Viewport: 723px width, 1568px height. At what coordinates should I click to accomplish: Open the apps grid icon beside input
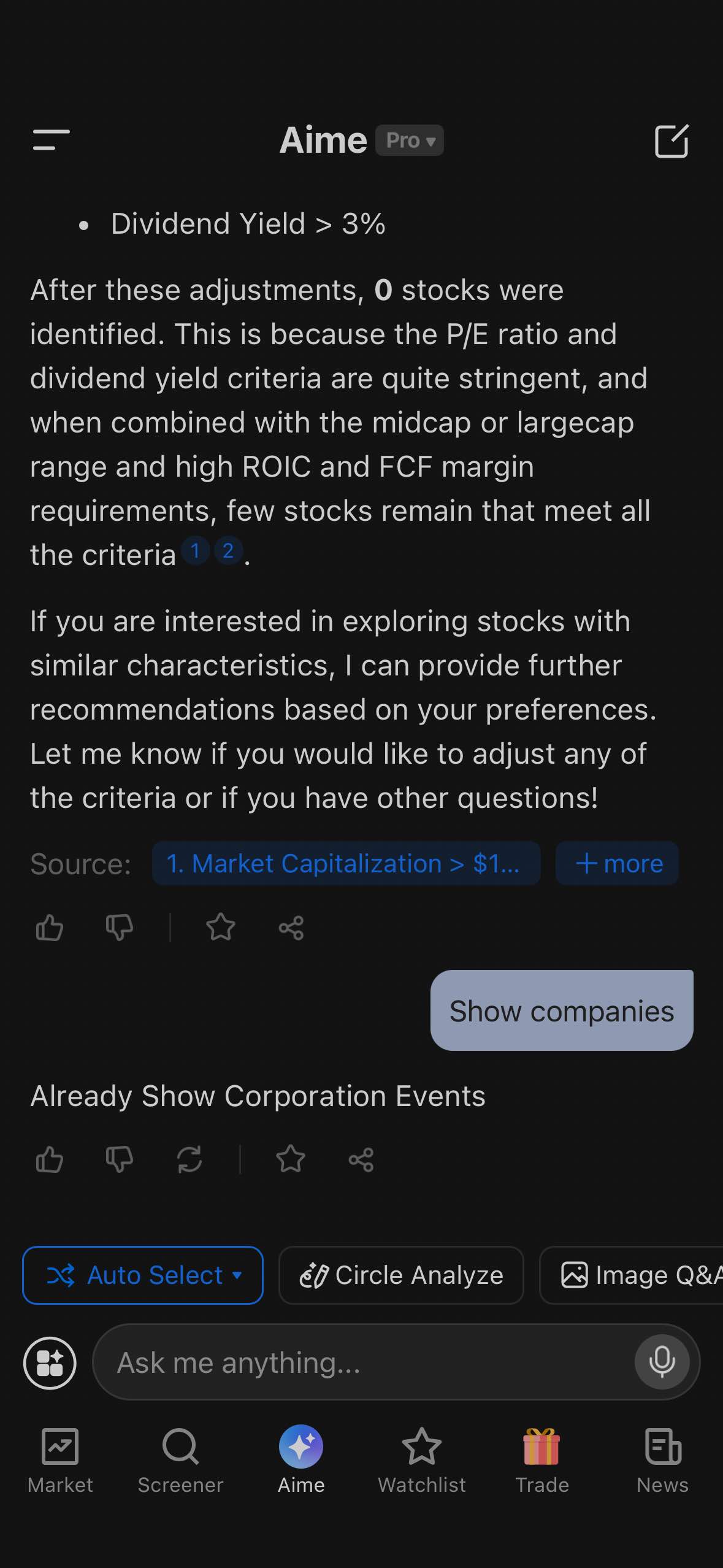point(50,1363)
